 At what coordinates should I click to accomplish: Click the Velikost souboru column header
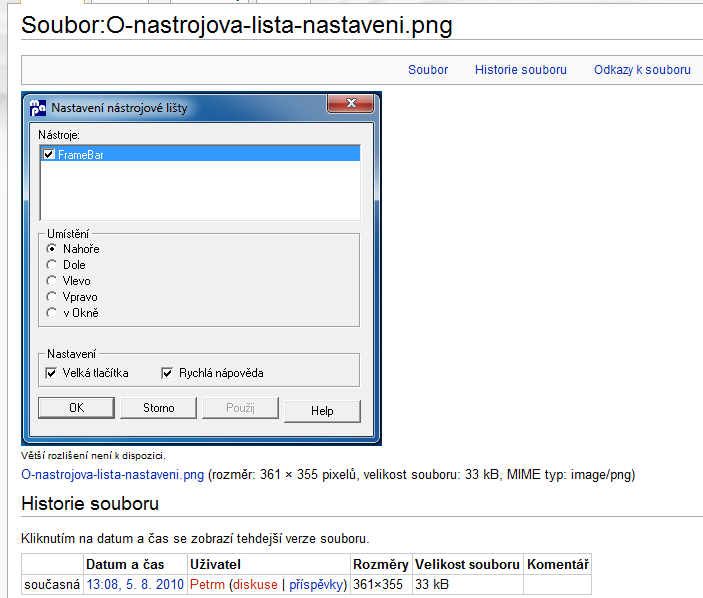[x=467, y=564]
